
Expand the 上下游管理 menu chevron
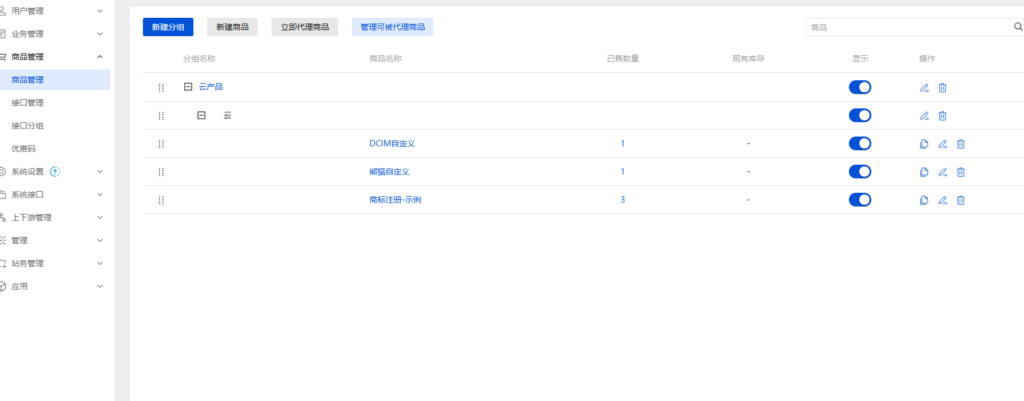click(x=100, y=217)
